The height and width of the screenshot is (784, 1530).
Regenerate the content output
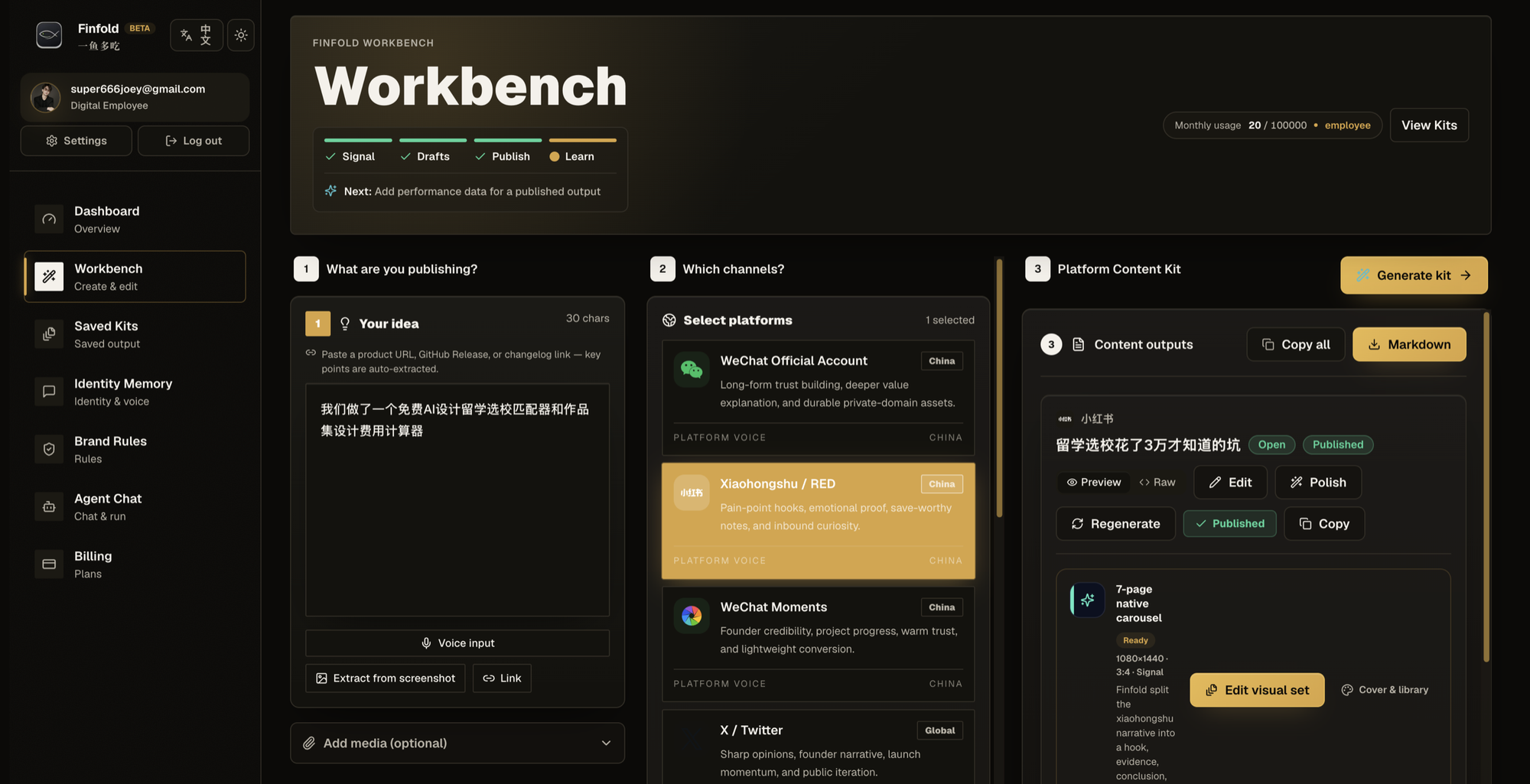pos(1115,524)
